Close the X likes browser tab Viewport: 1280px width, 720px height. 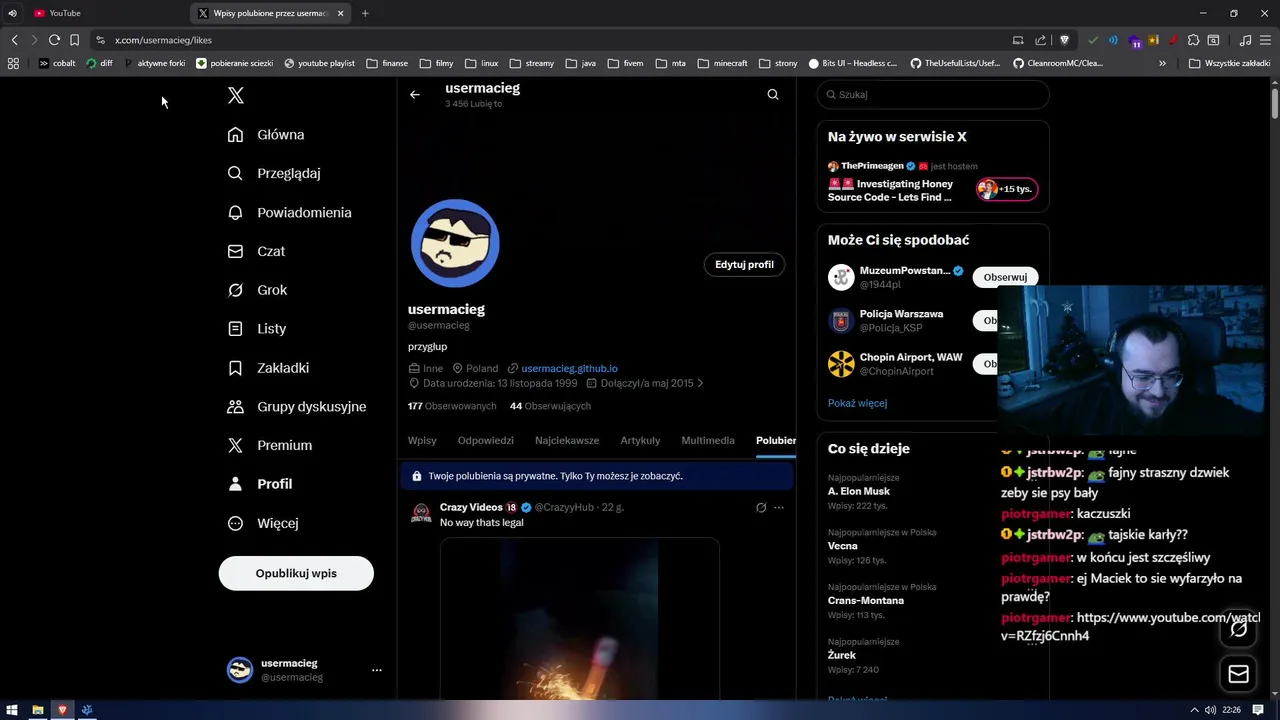[340, 13]
